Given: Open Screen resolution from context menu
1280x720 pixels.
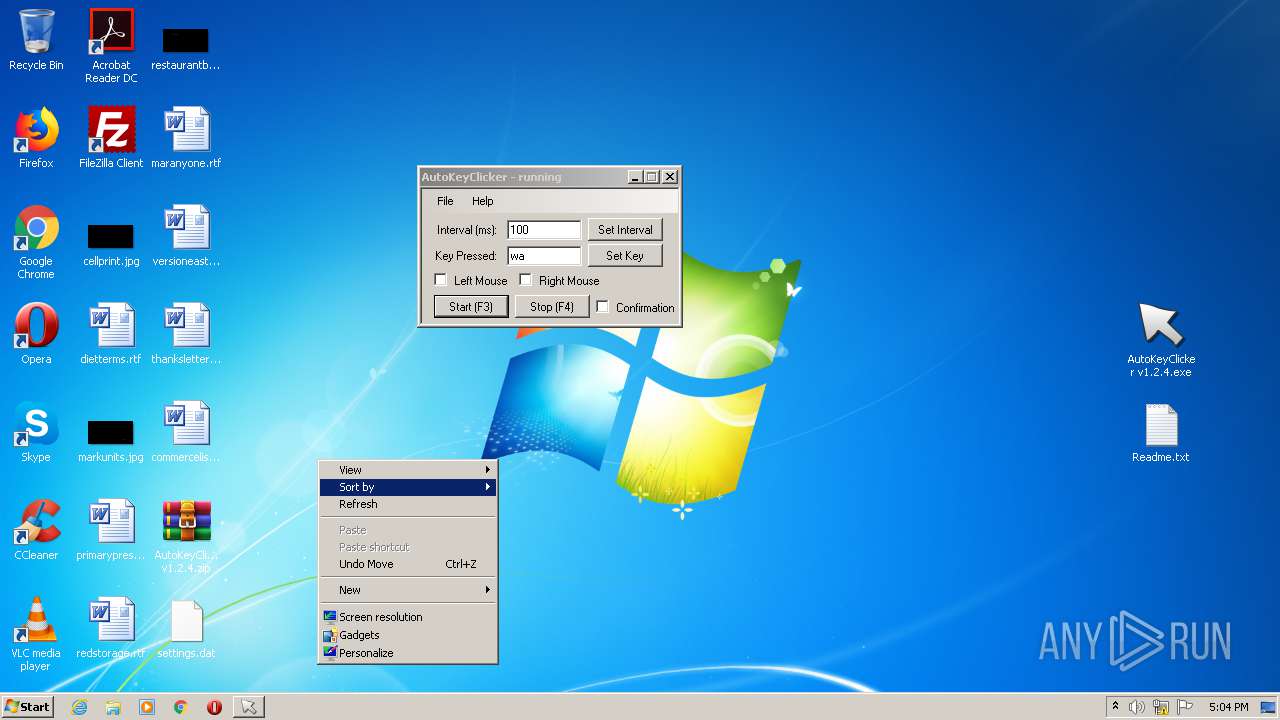Looking at the screenshot, I should pyautogui.click(x=408, y=617).
